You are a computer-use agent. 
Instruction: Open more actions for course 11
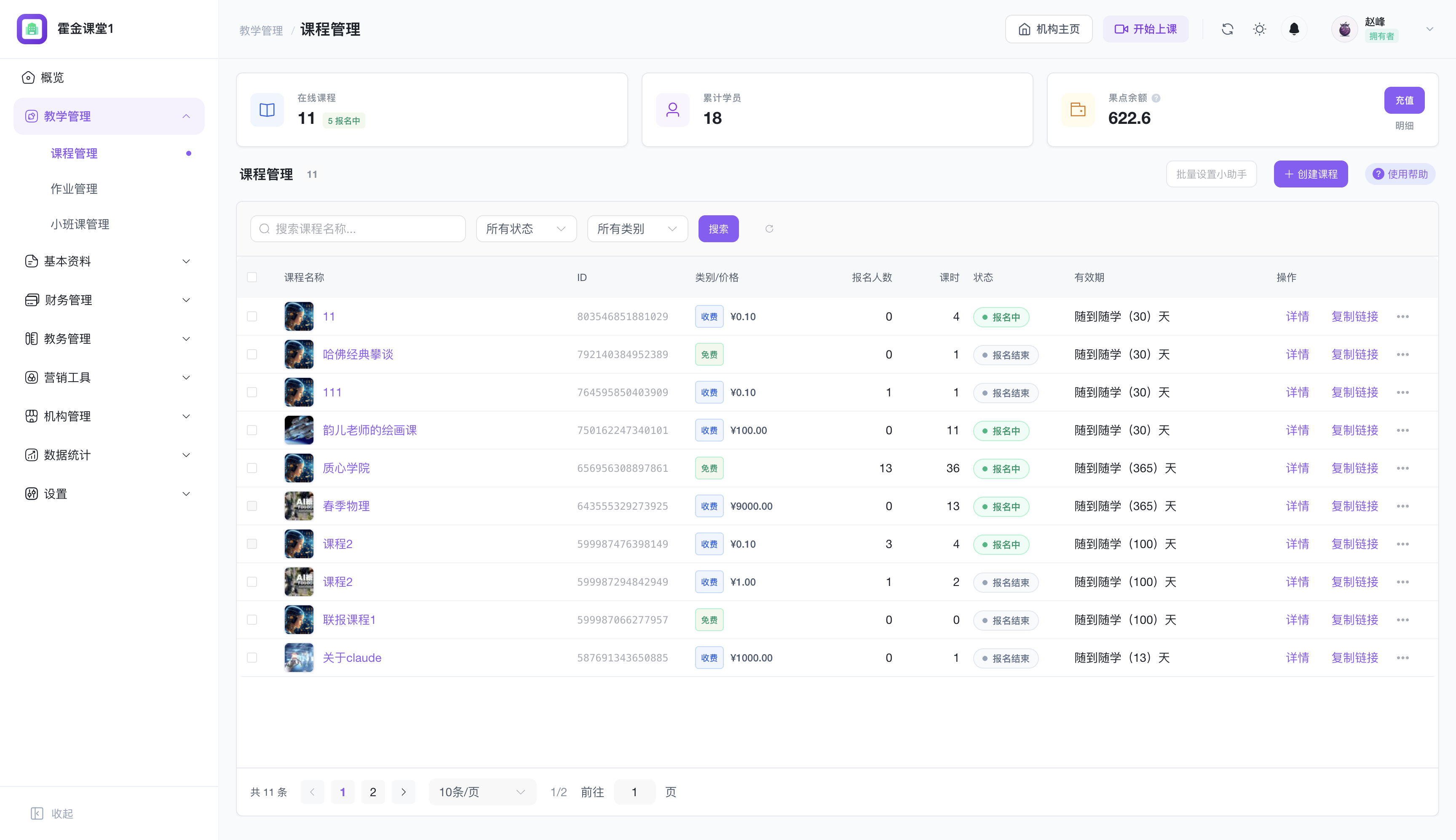(1403, 317)
